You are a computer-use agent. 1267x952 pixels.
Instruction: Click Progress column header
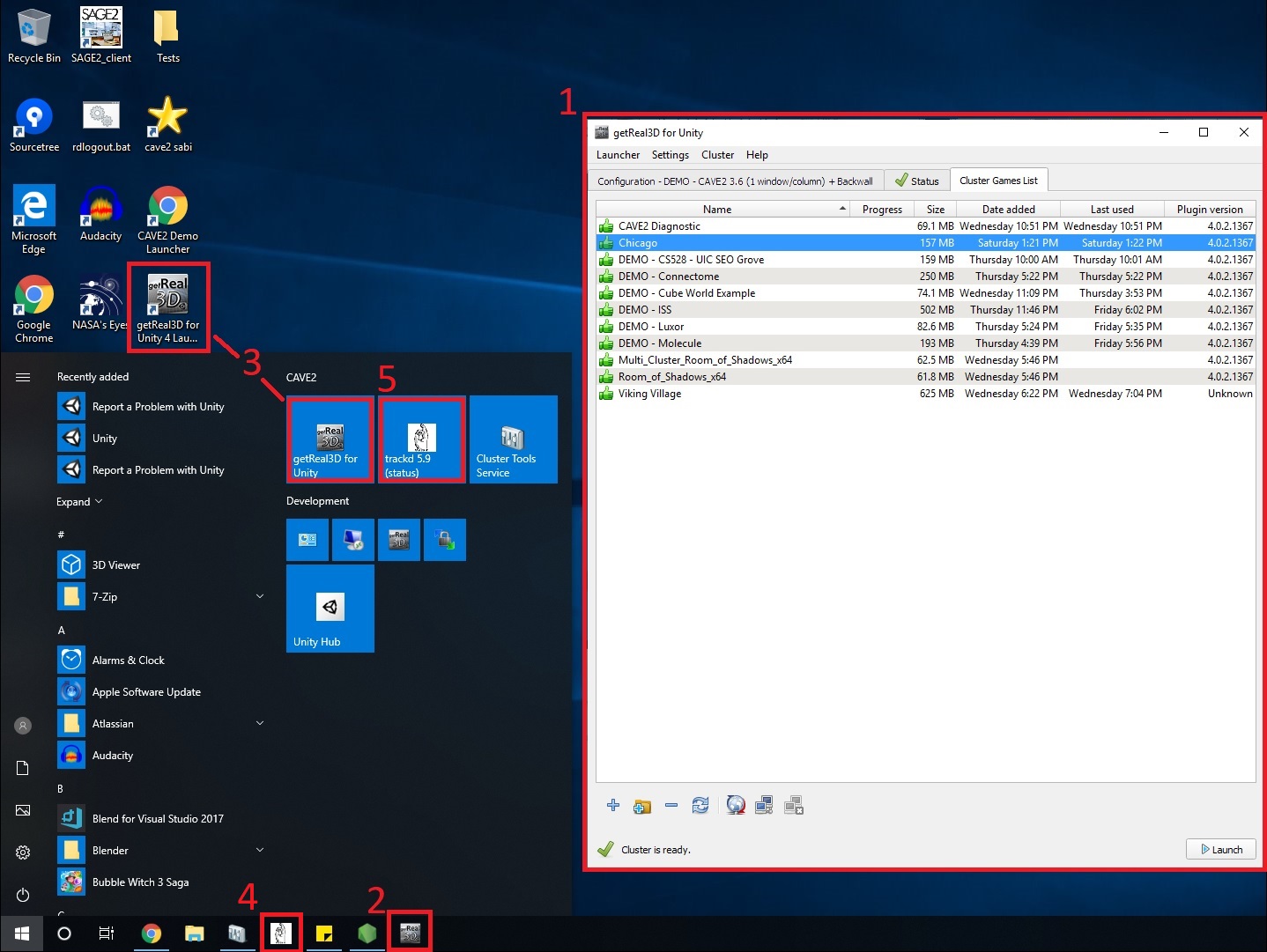[x=882, y=209]
